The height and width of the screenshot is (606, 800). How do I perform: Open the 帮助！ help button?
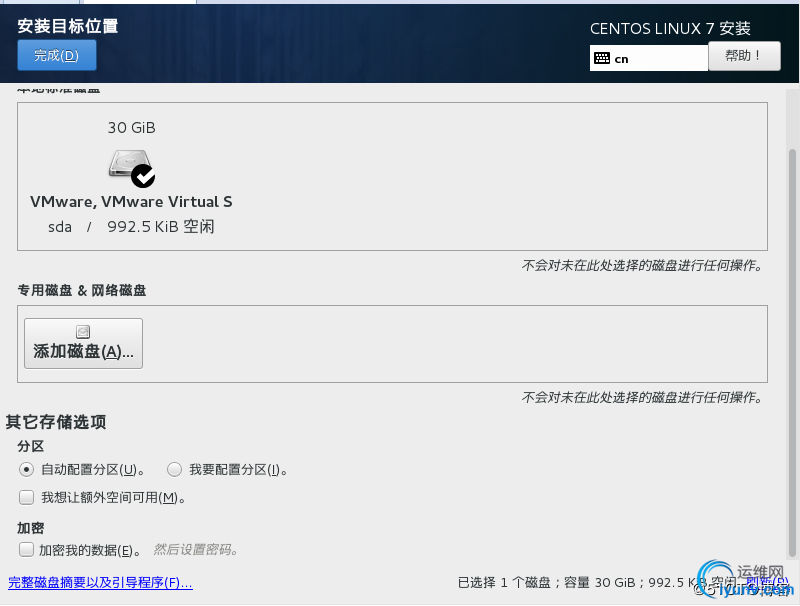pyautogui.click(x=744, y=56)
